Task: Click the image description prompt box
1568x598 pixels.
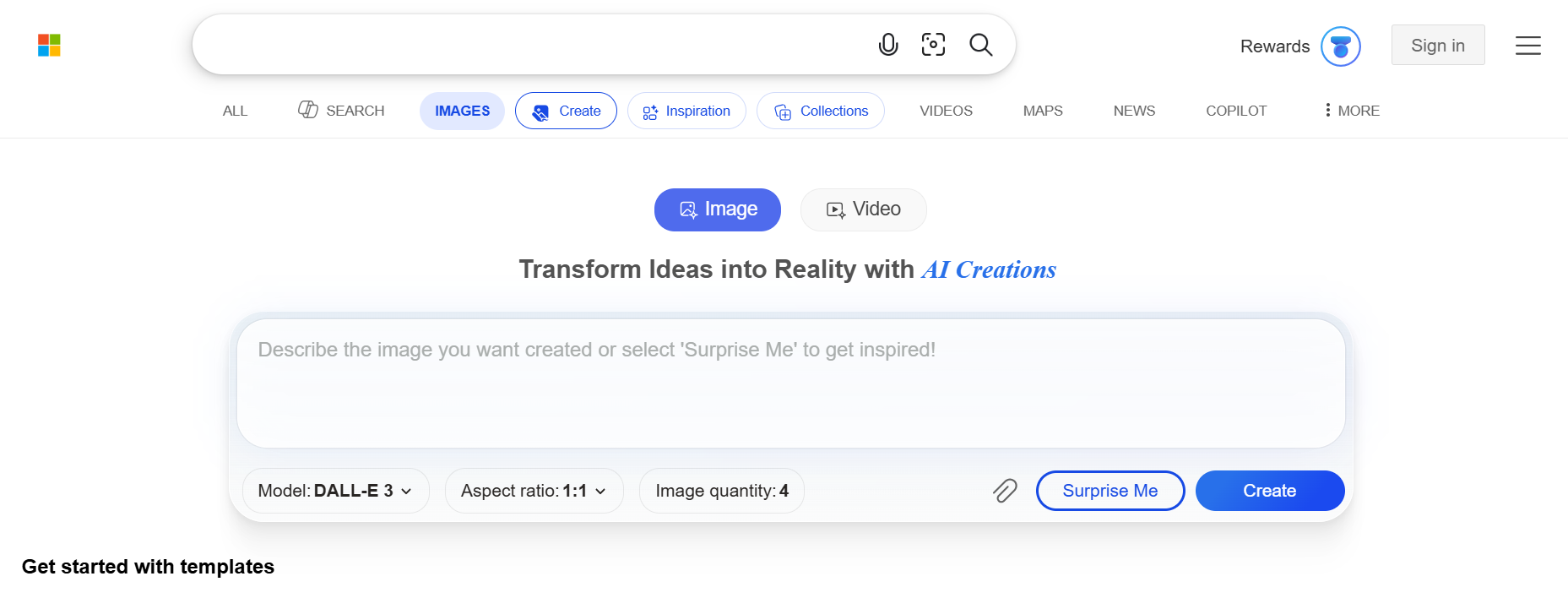Action: [791, 383]
